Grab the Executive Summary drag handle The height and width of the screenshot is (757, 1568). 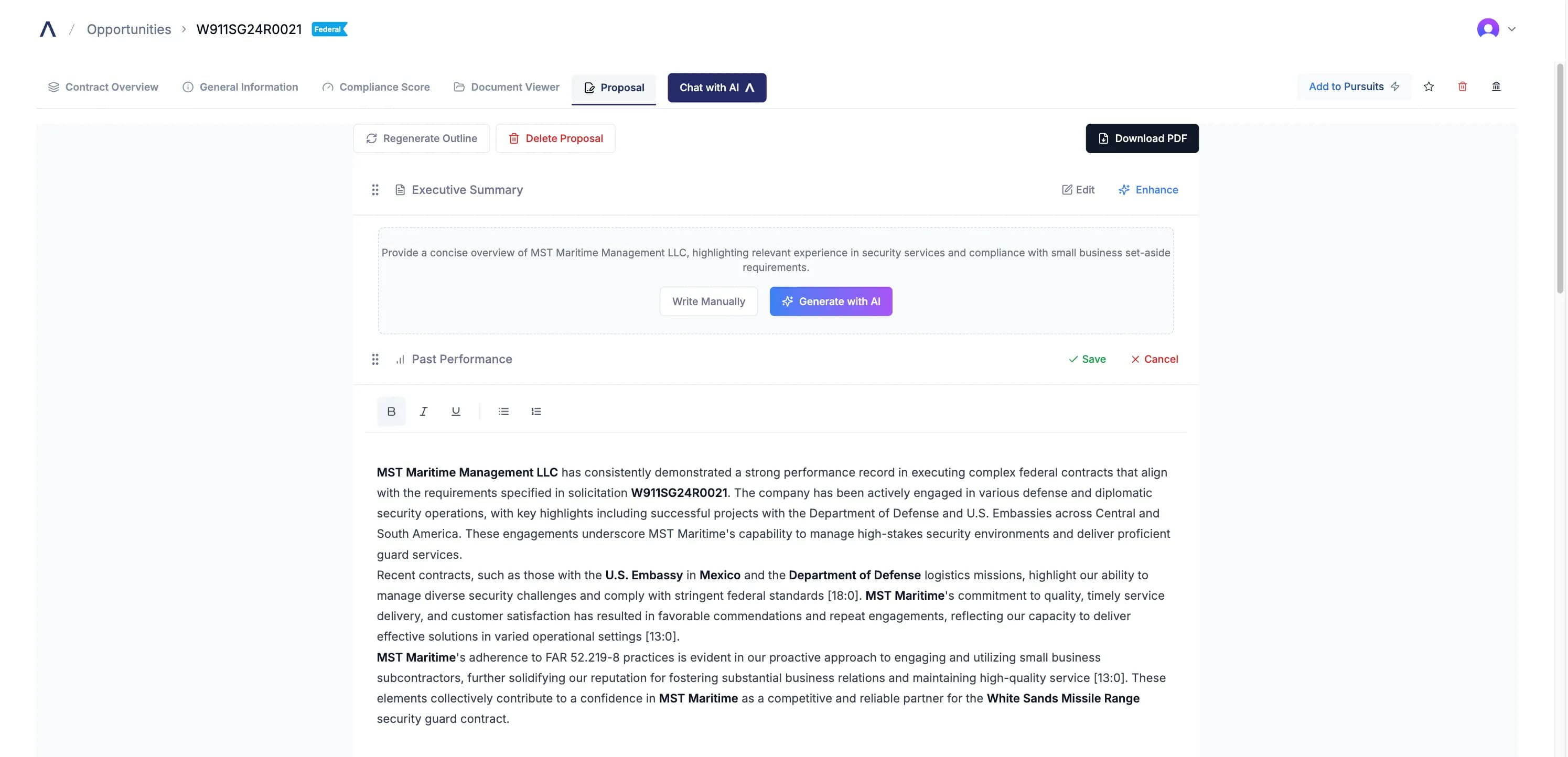[375, 190]
